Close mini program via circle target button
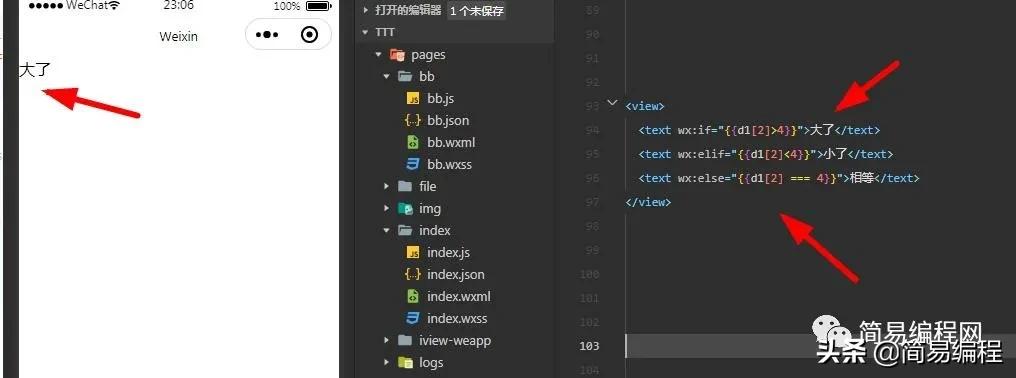The width and height of the screenshot is (1016, 378). coord(310,34)
